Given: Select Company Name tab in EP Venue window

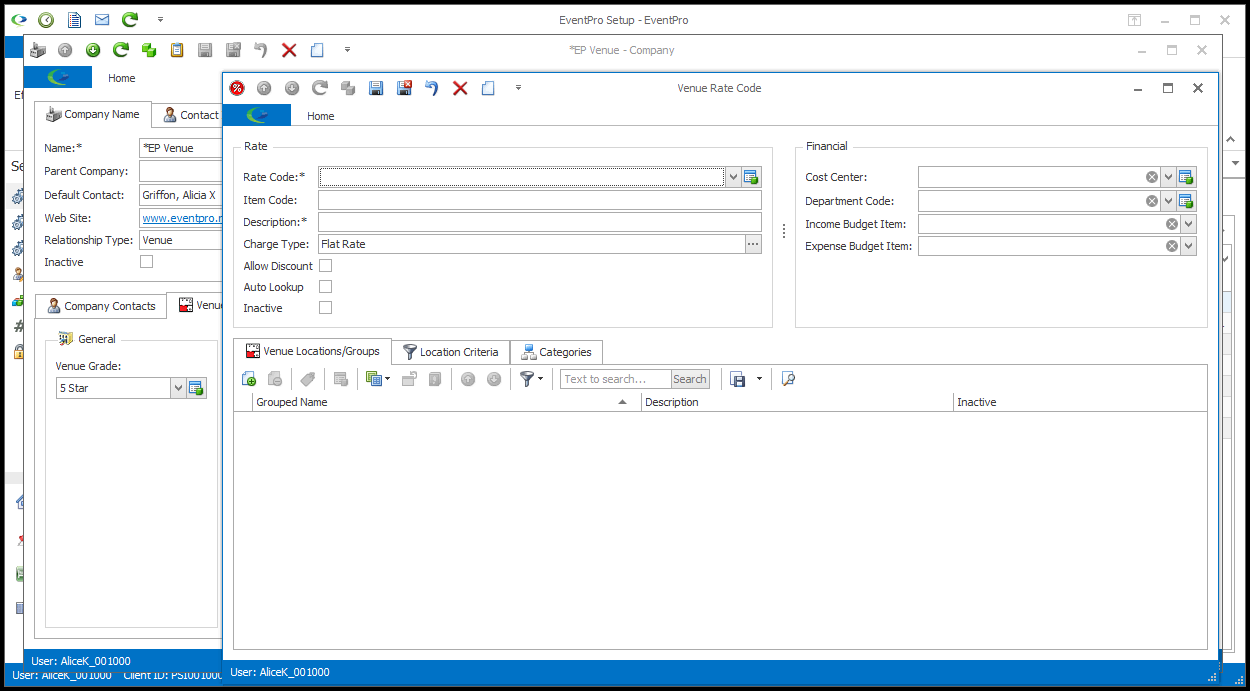Looking at the screenshot, I should coord(93,114).
